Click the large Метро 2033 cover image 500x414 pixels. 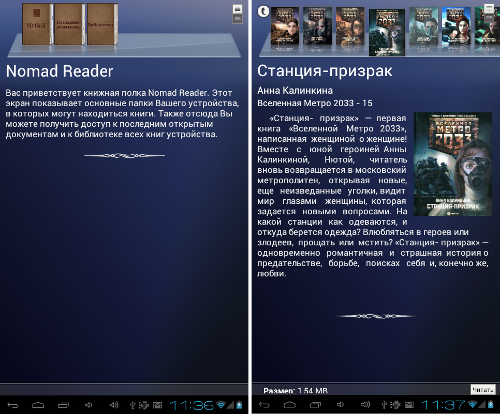(453, 164)
